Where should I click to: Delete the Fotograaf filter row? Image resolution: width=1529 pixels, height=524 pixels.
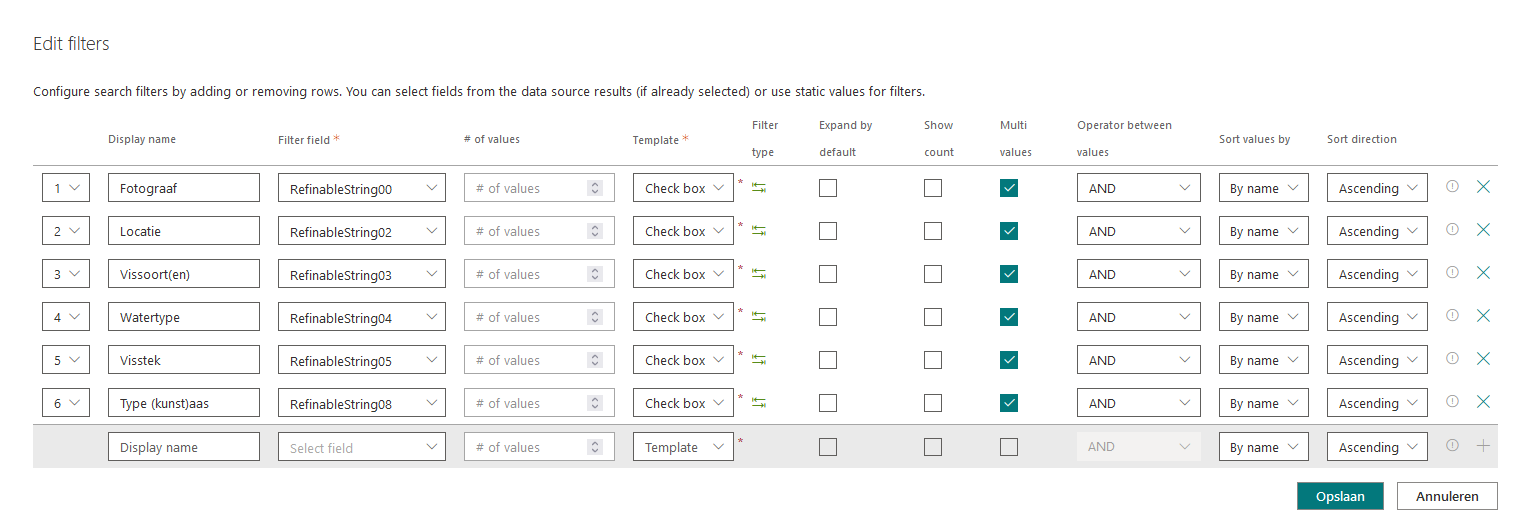pos(1483,186)
